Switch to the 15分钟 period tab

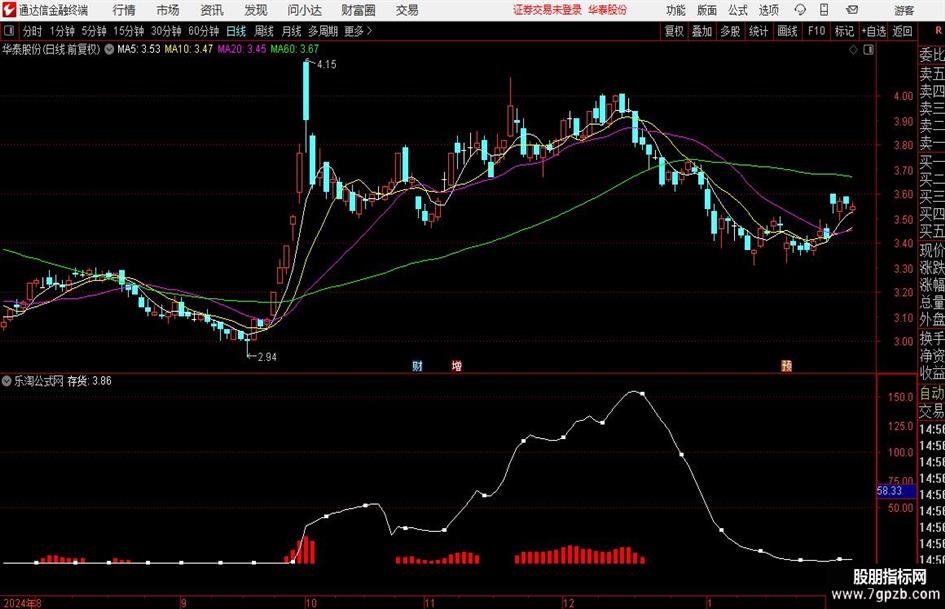point(129,31)
